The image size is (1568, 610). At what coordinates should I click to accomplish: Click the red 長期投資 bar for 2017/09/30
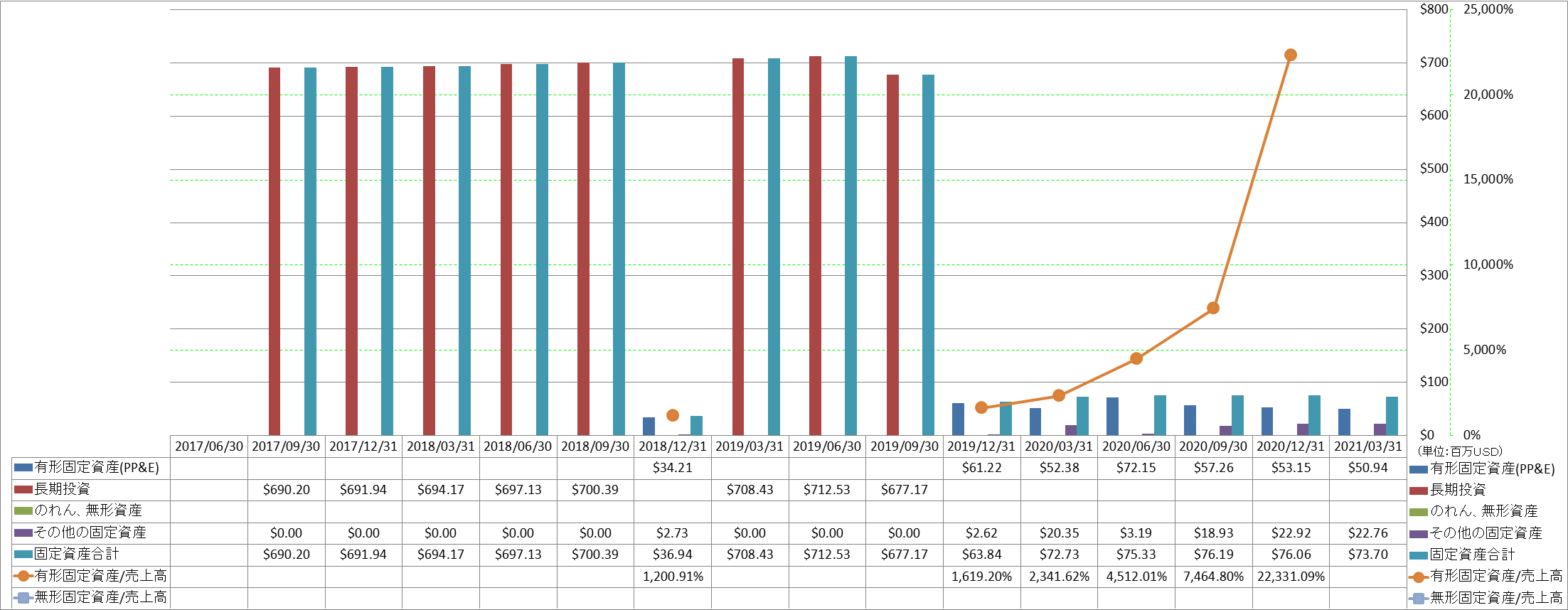click(x=274, y=251)
